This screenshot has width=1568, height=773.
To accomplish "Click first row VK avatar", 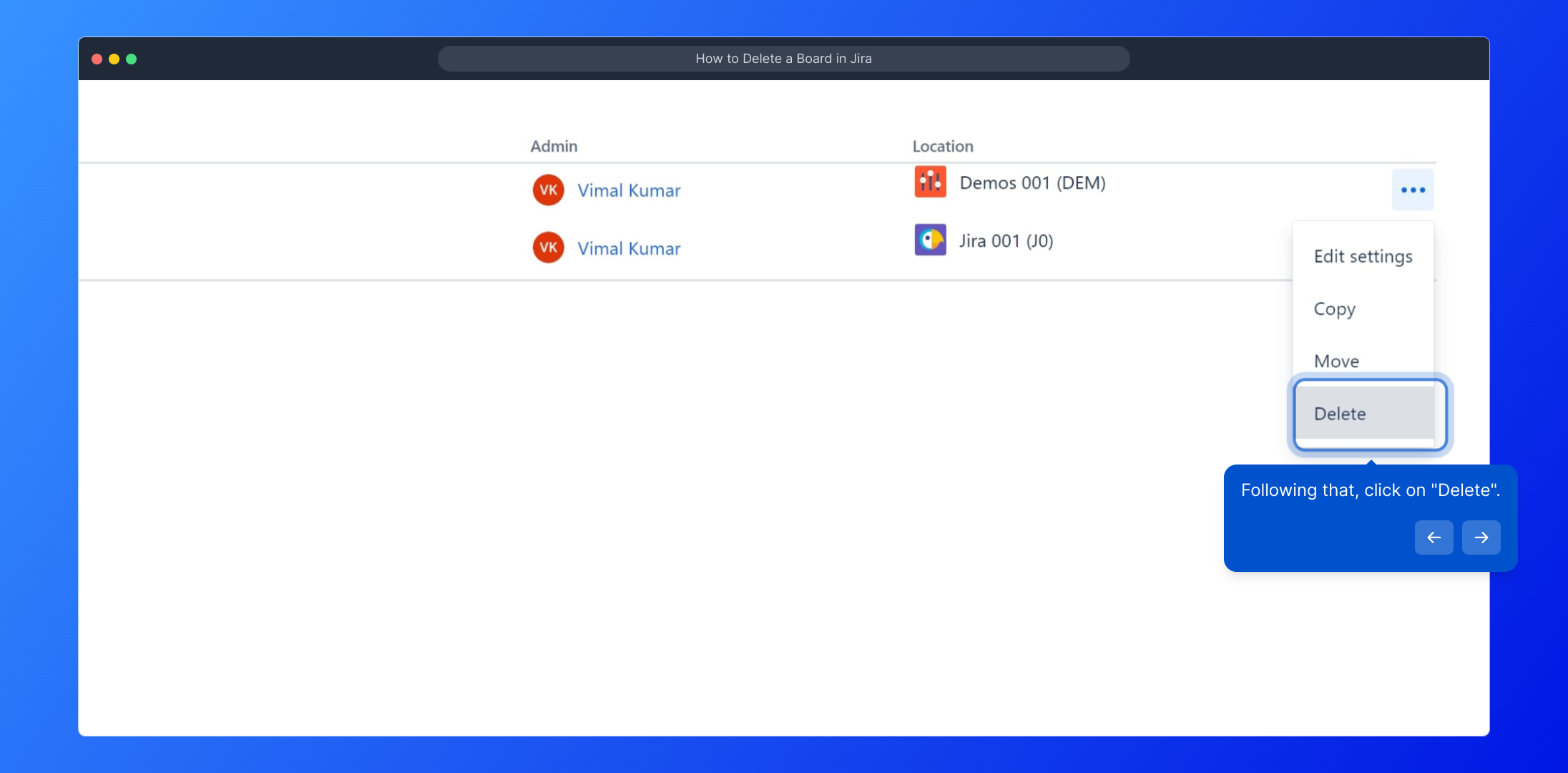I will [x=548, y=190].
